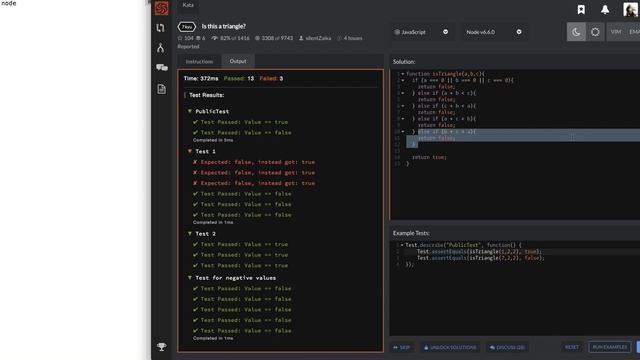
Task: Click the RESET button
Action: pyautogui.click(x=572, y=347)
